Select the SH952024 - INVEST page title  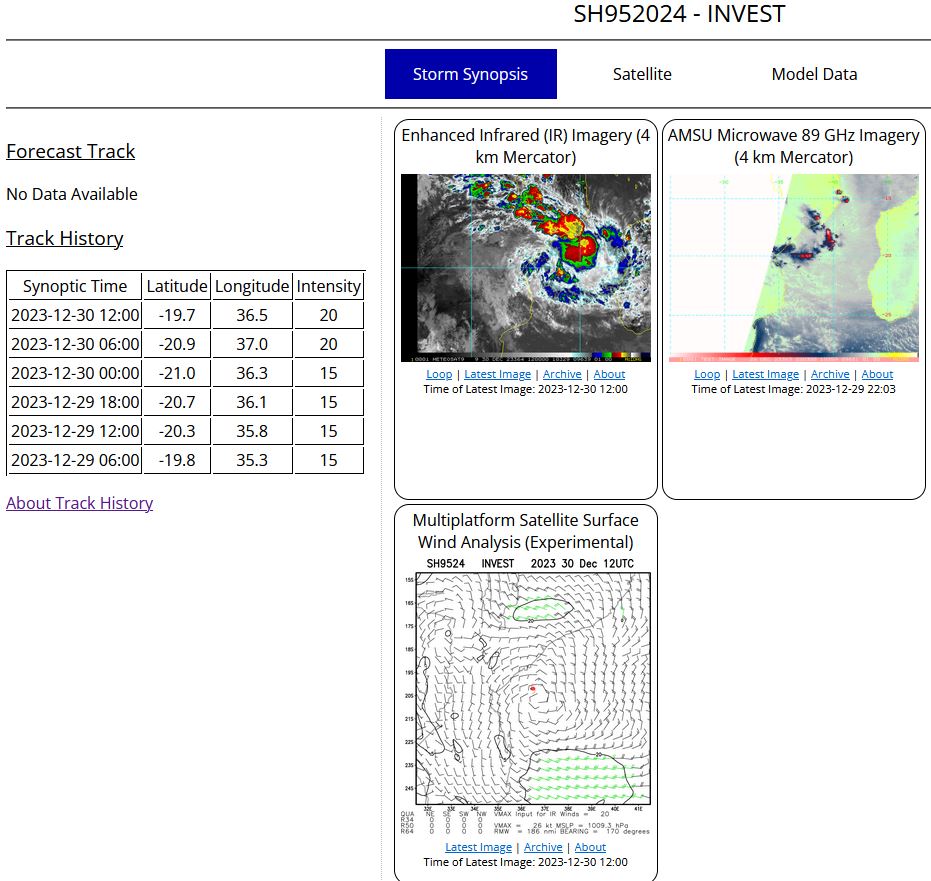click(x=679, y=14)
